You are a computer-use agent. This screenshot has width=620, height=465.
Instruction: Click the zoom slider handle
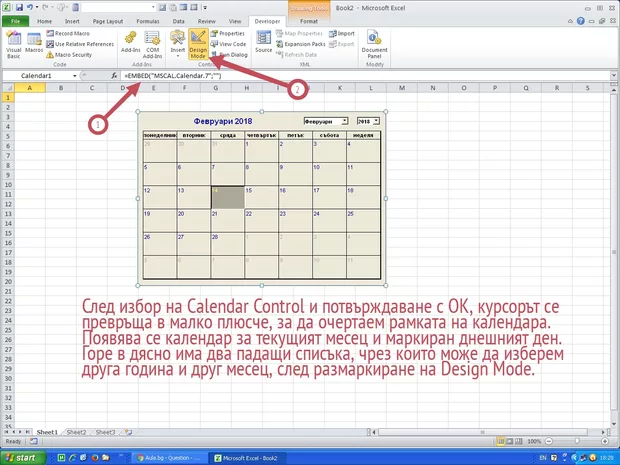[577, 441]
